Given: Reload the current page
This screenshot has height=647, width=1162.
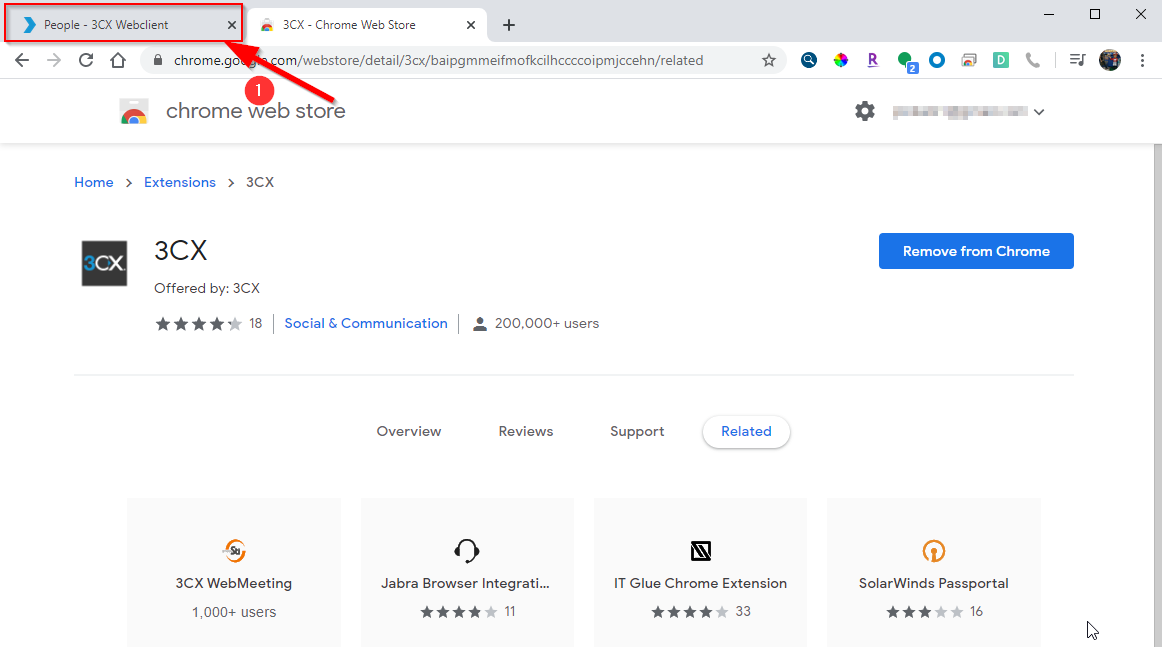Looking at the screenshot, I should (x=86, y=60).
